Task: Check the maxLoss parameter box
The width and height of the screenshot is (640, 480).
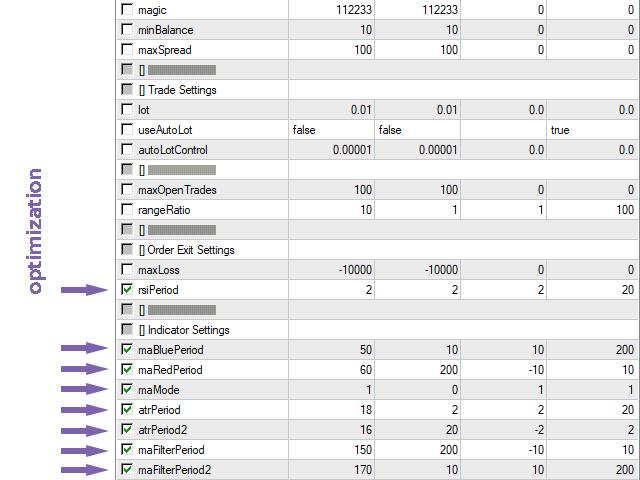Action: 127,269
